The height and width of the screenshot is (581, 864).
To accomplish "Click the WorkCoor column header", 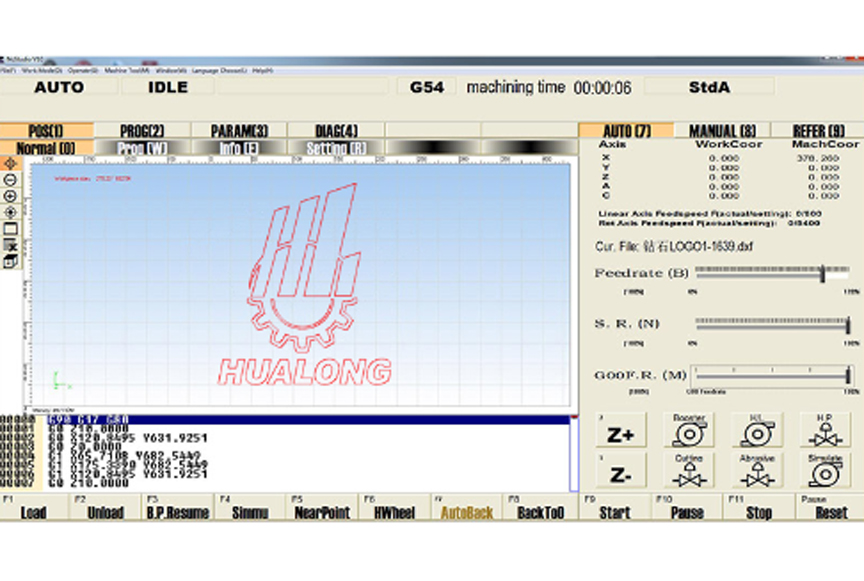I will coord(728,144).
